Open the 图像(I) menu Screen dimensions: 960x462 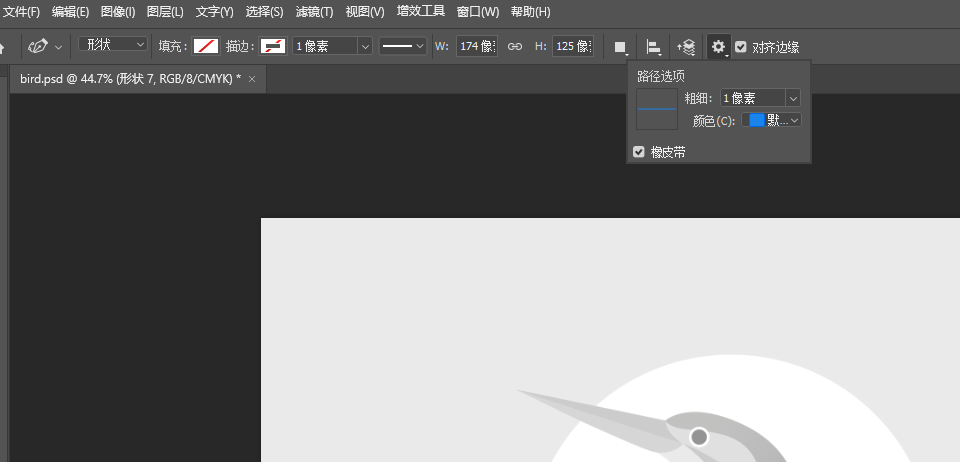118,12
